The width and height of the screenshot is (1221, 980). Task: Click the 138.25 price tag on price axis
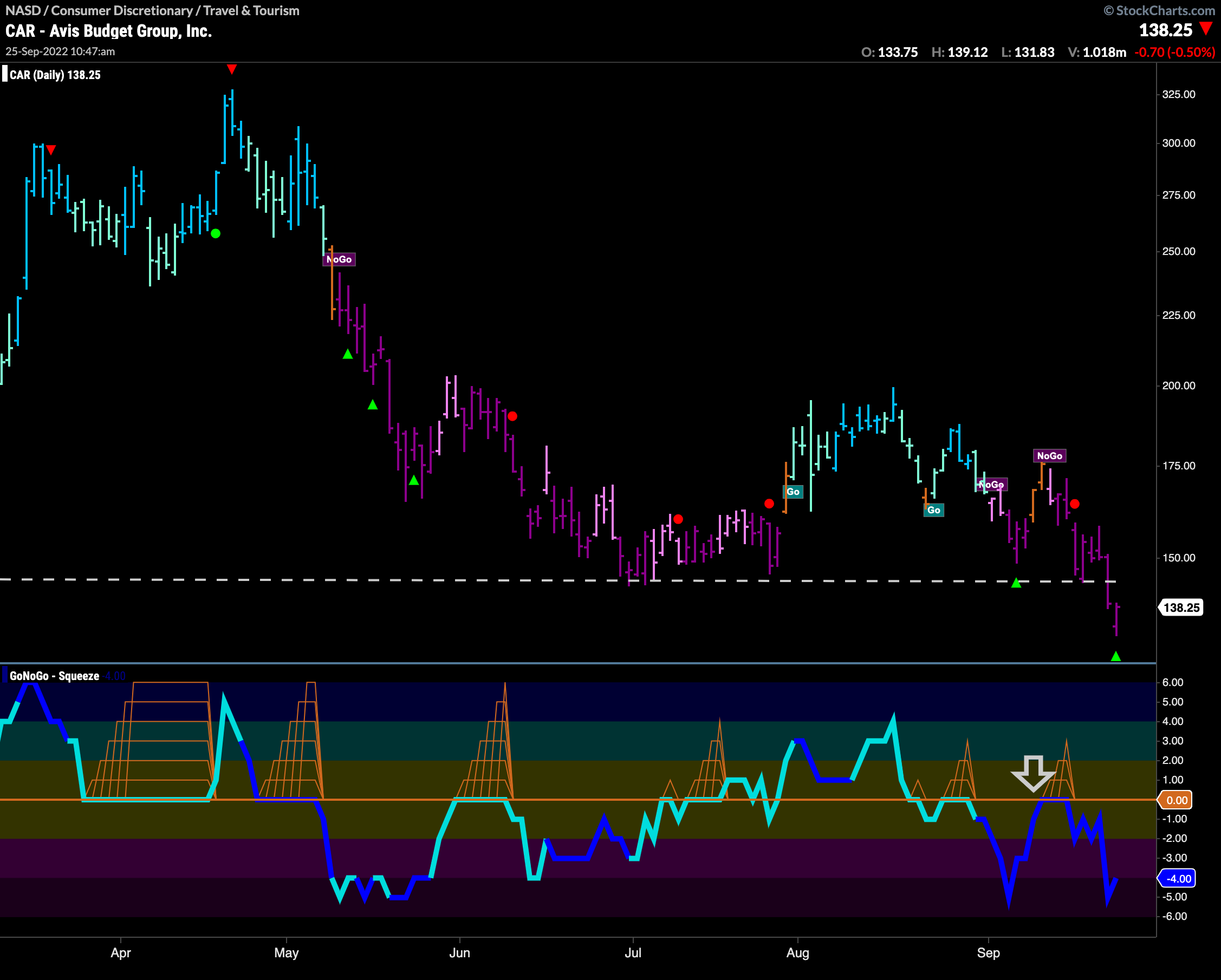1181,607
